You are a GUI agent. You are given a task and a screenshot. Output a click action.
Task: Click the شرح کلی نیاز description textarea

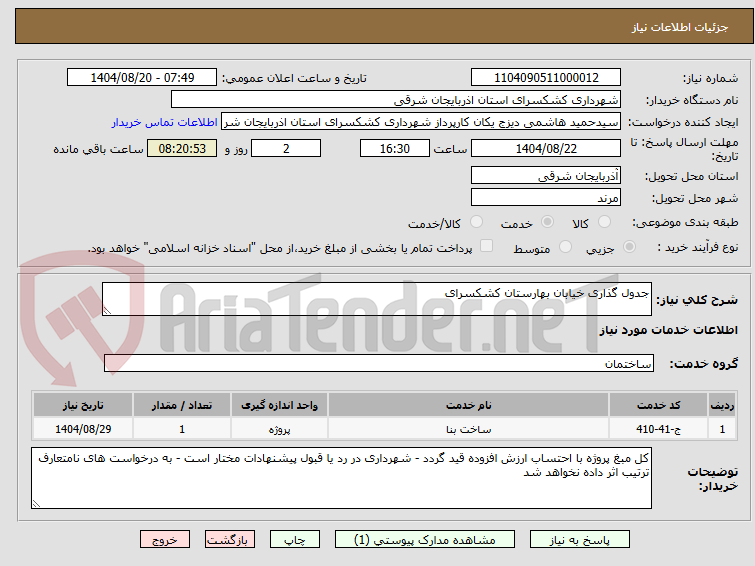coord(377,299)
